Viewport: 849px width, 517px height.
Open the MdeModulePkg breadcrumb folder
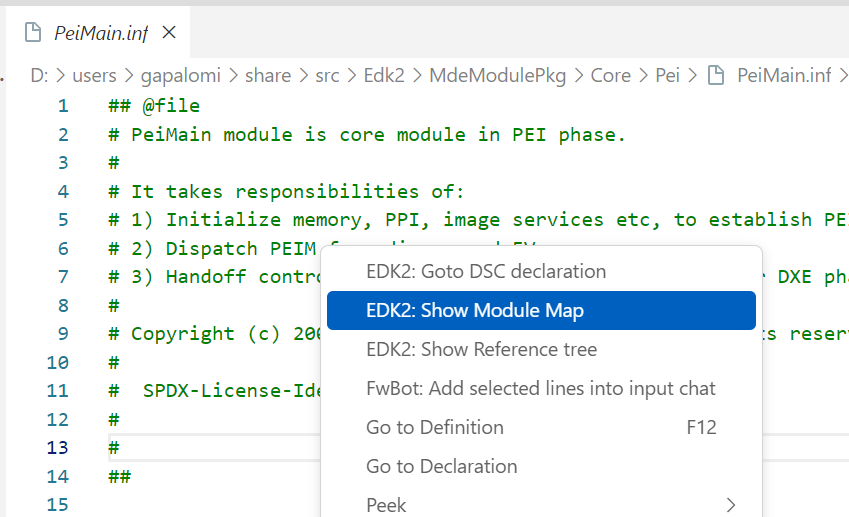[x=497, y=75]
